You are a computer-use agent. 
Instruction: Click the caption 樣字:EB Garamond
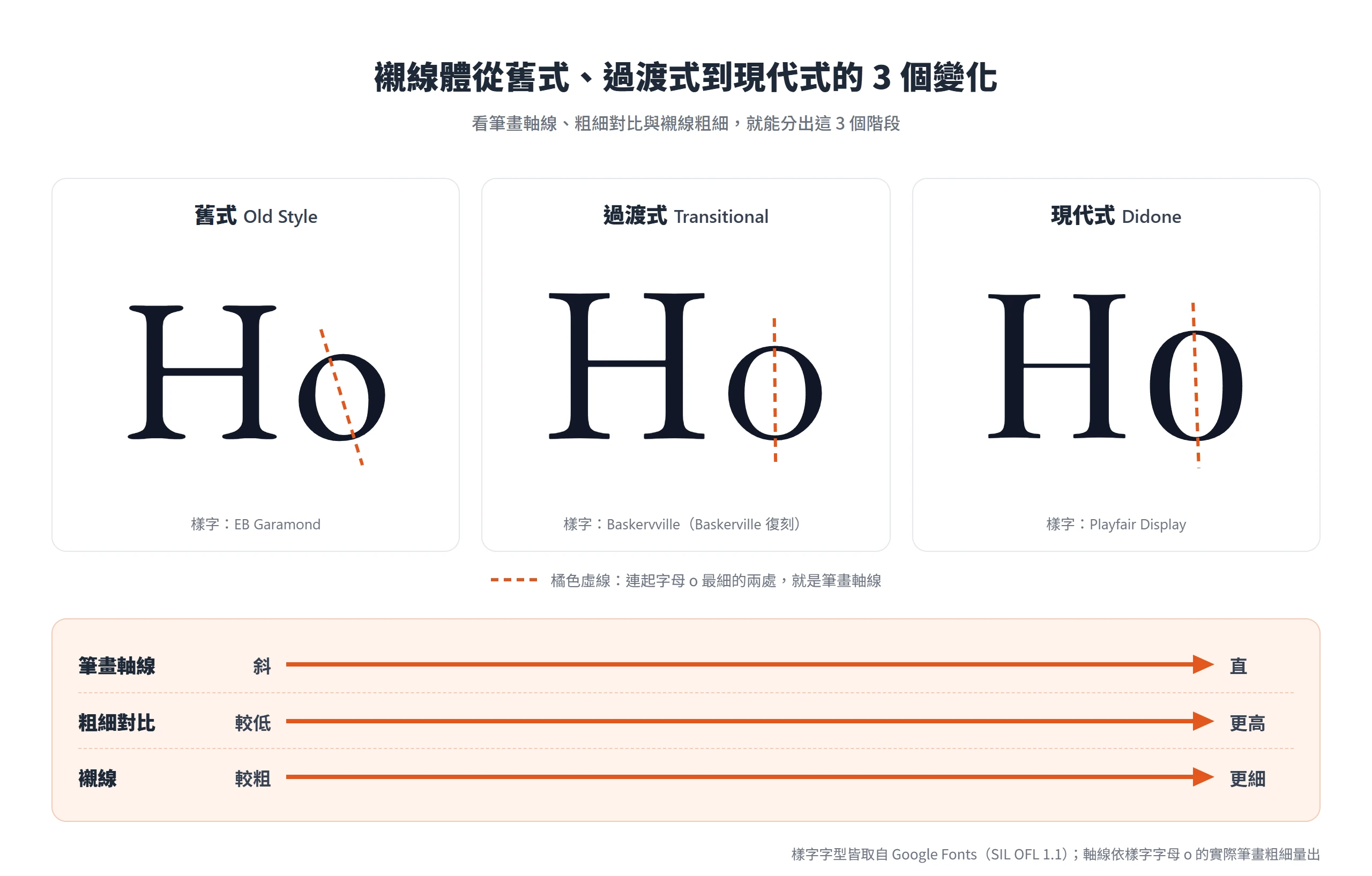click(x=256, y=524)
